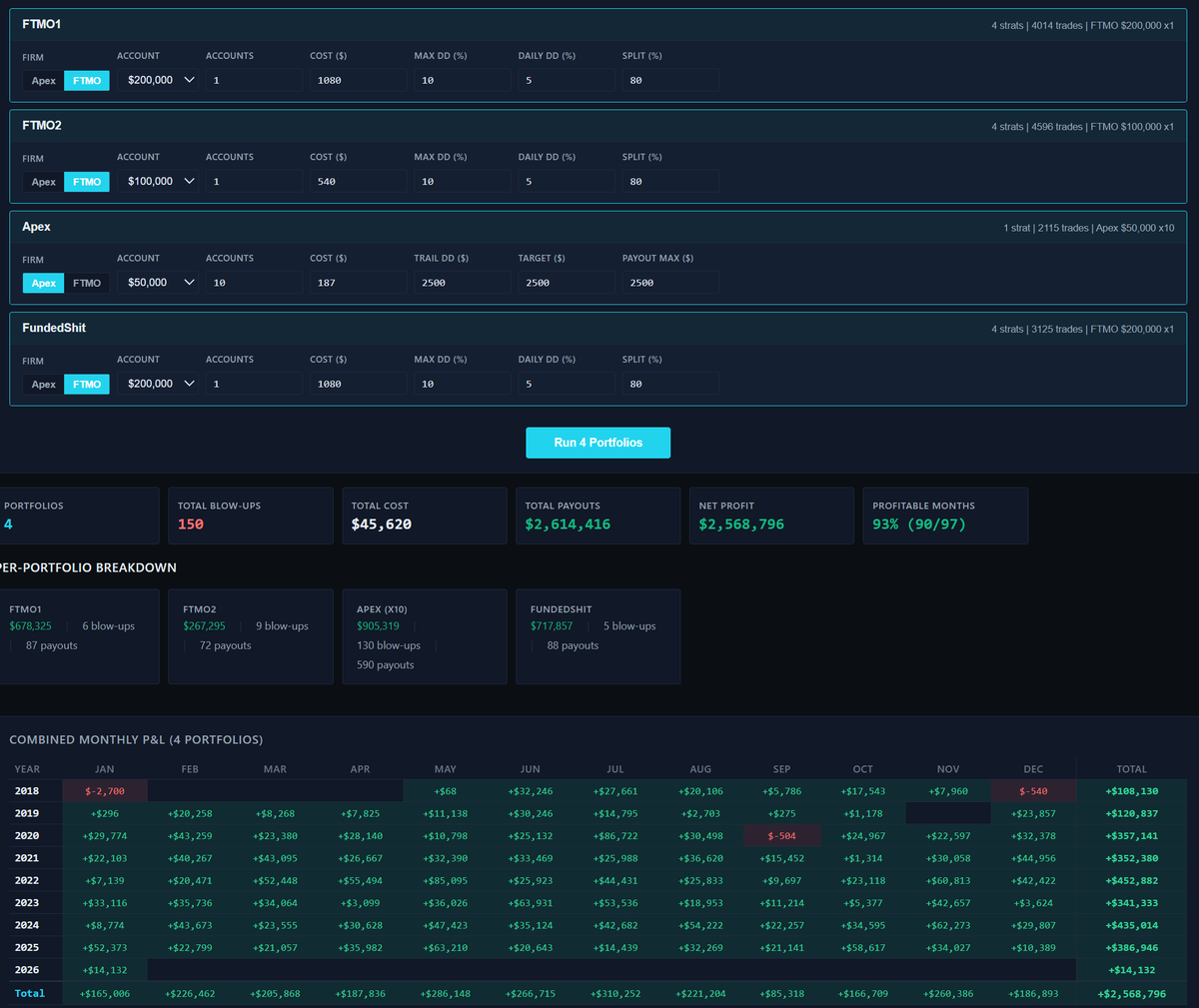Edit FTMO2 Split percent field
The width and height of the screenshot is (1199, 1008).
coord(670,181)
